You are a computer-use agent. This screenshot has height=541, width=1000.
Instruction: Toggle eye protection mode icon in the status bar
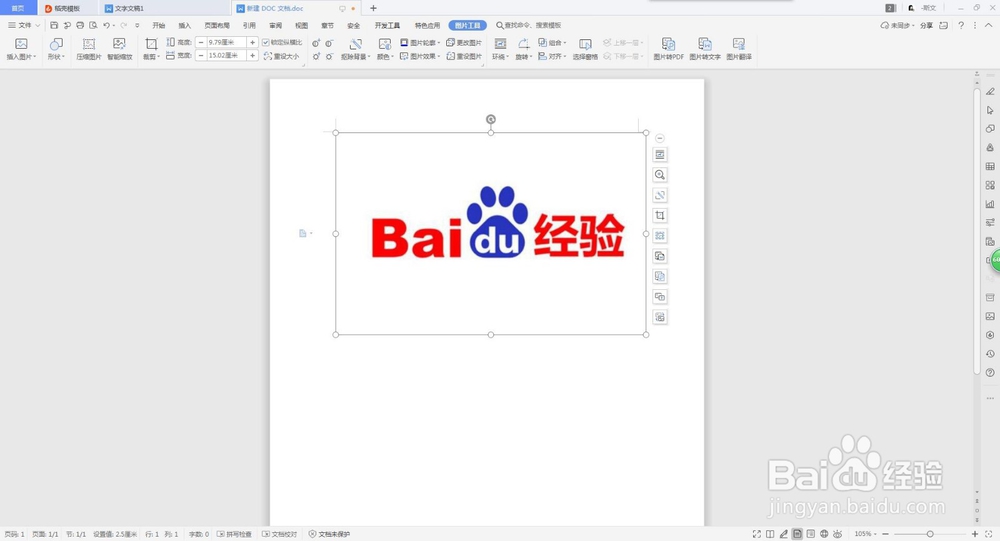837,534
